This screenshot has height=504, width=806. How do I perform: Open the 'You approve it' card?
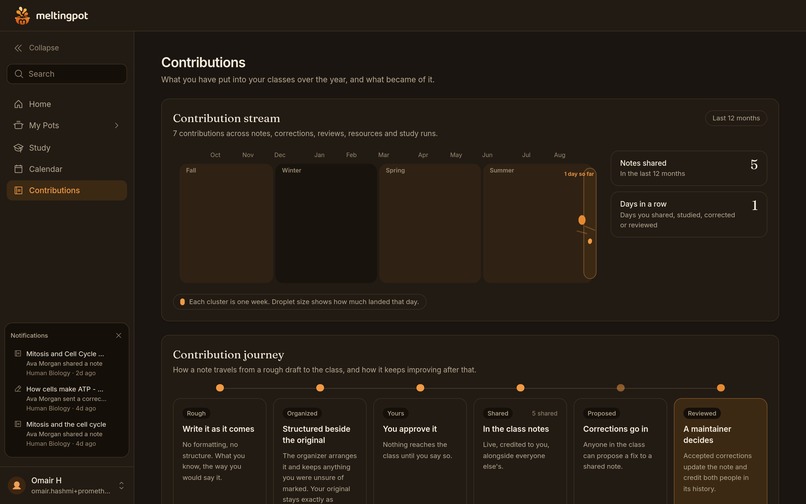point(420,451)
